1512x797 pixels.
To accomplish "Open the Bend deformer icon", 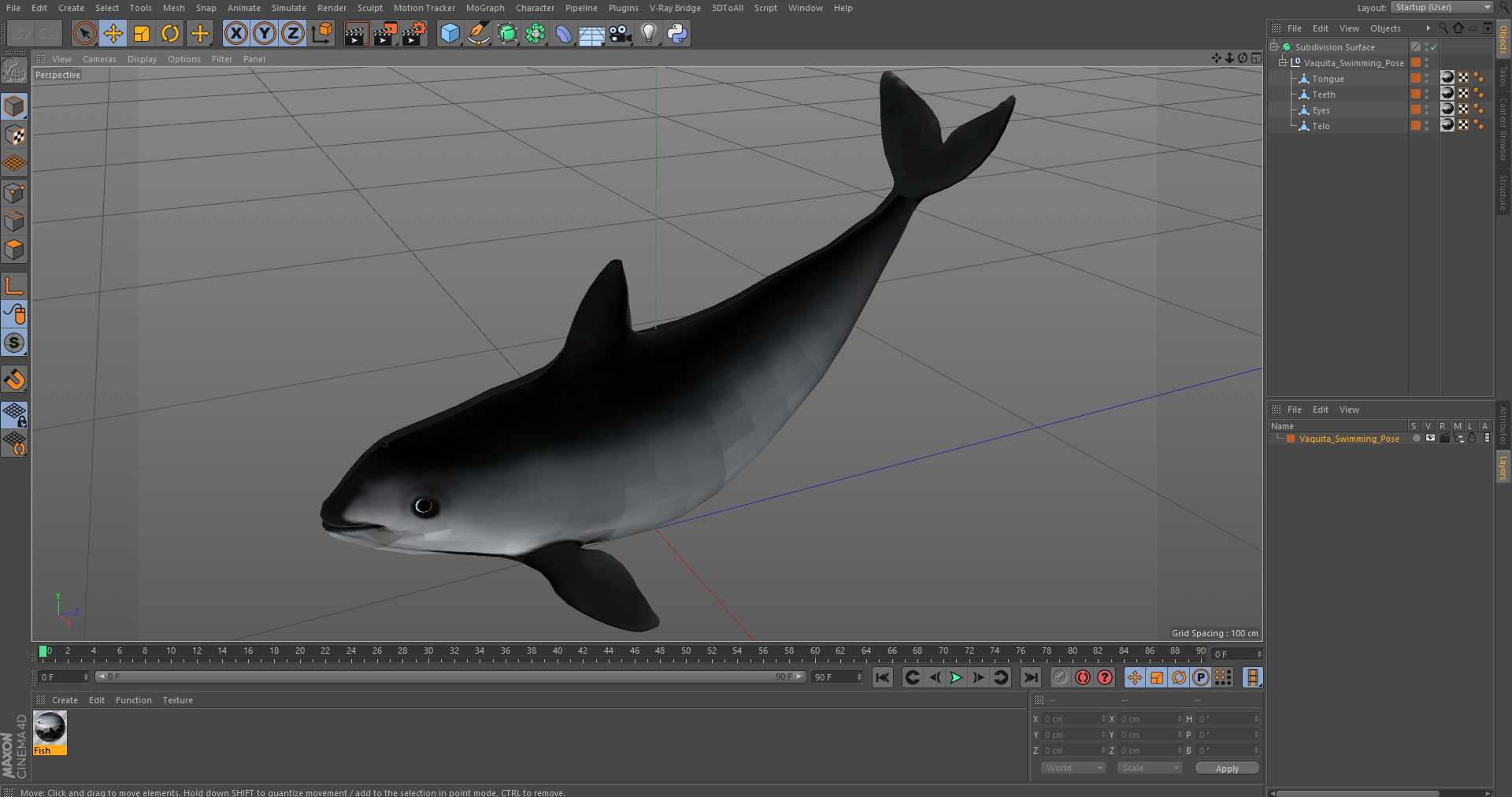I will click(564, 33).
